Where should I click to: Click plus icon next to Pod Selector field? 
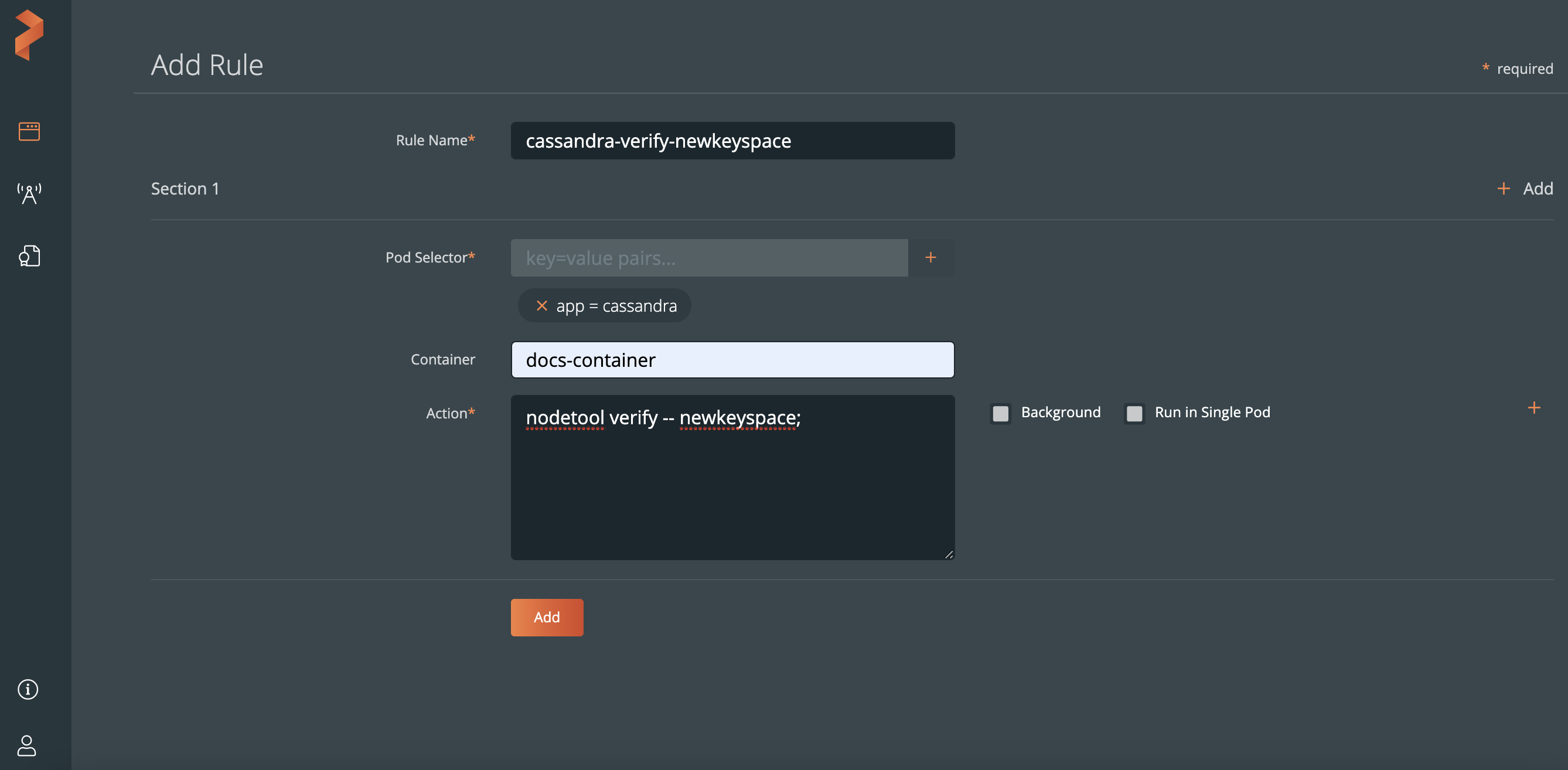coord(930,257)
